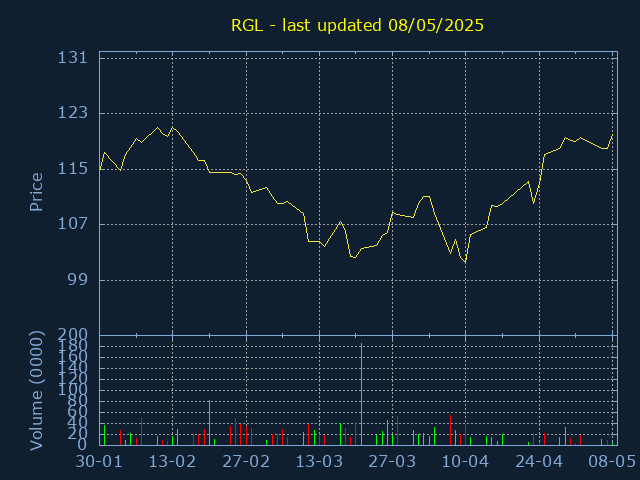Select the 123 price axis label
Image resolution: width=640 pixels, height=480 pixels.
coord(73,113)
